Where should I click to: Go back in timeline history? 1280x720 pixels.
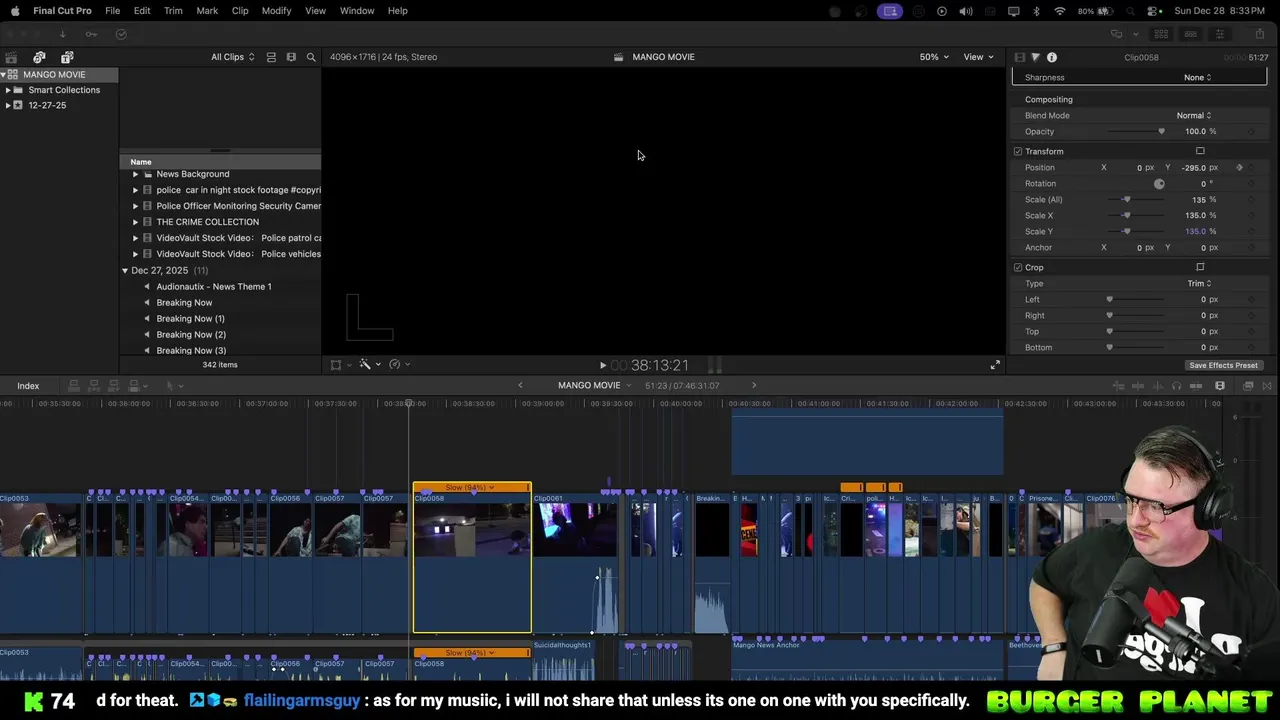point(520,385)
